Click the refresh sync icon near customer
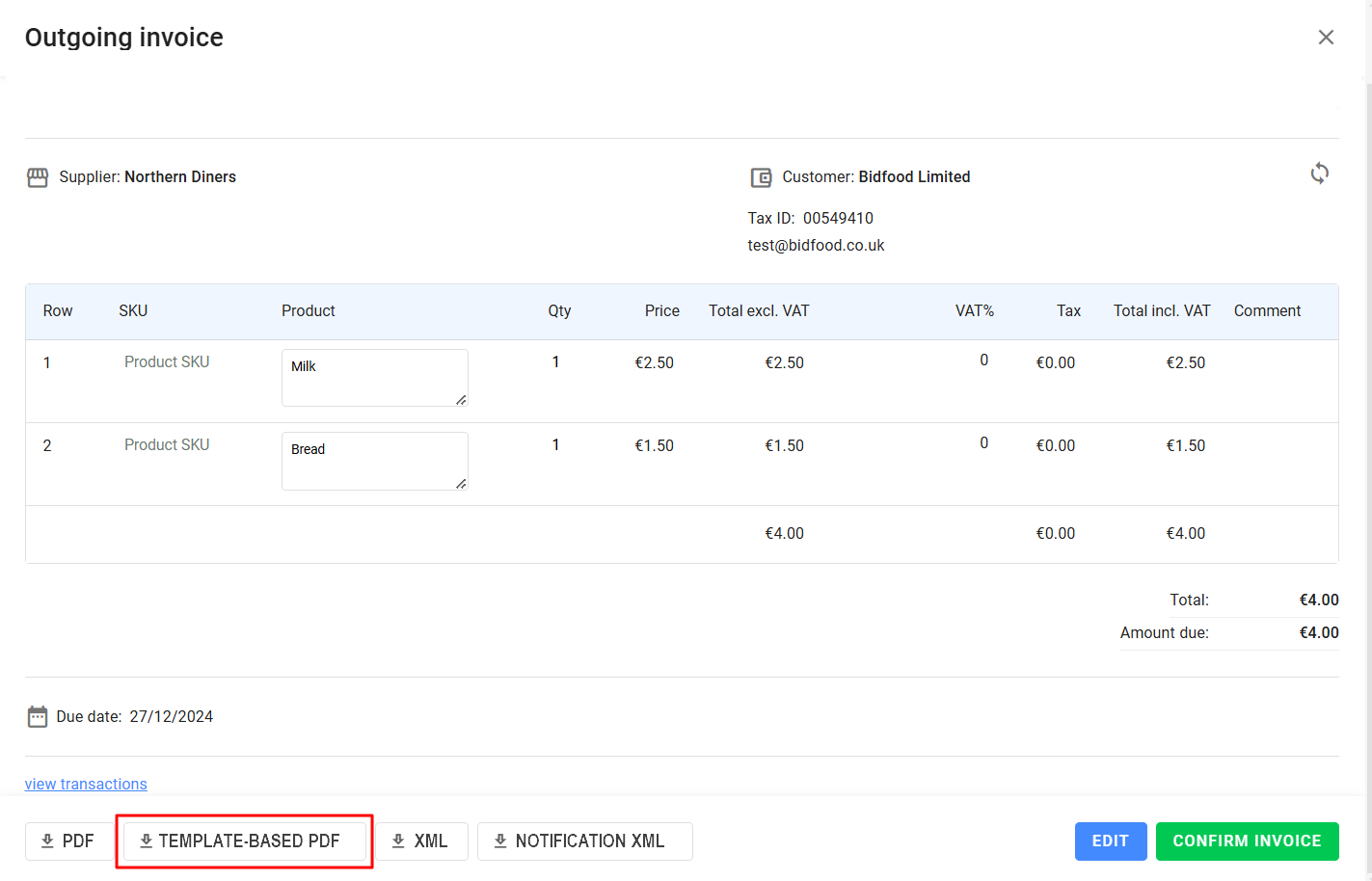The image size is (1372, 881). click(x=1319, y=174)
